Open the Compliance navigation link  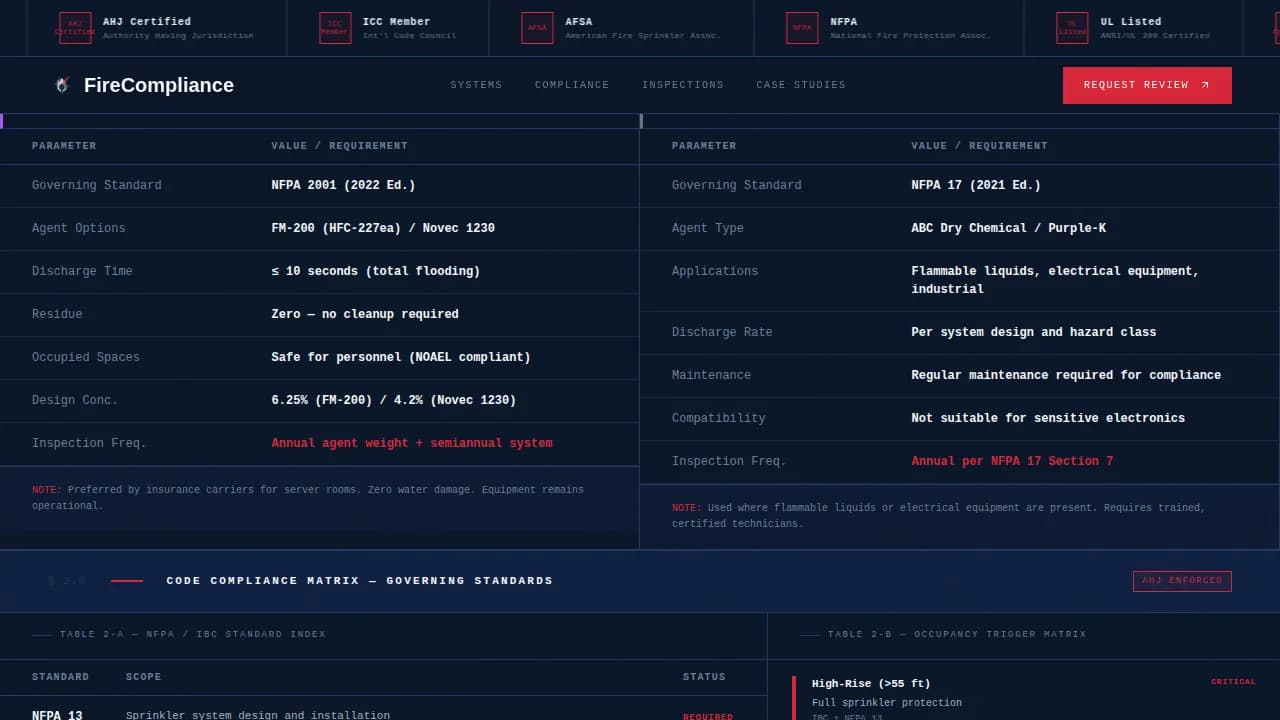(572, 85)
